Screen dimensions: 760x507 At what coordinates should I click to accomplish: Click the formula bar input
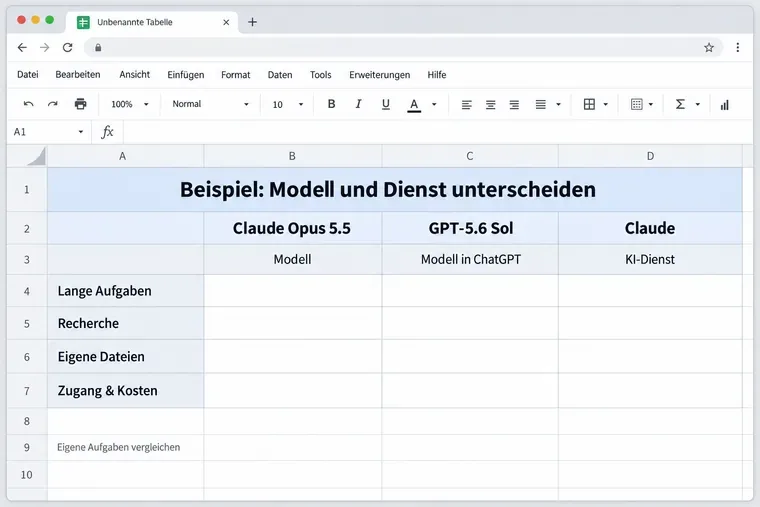click(x=438, y=132)
